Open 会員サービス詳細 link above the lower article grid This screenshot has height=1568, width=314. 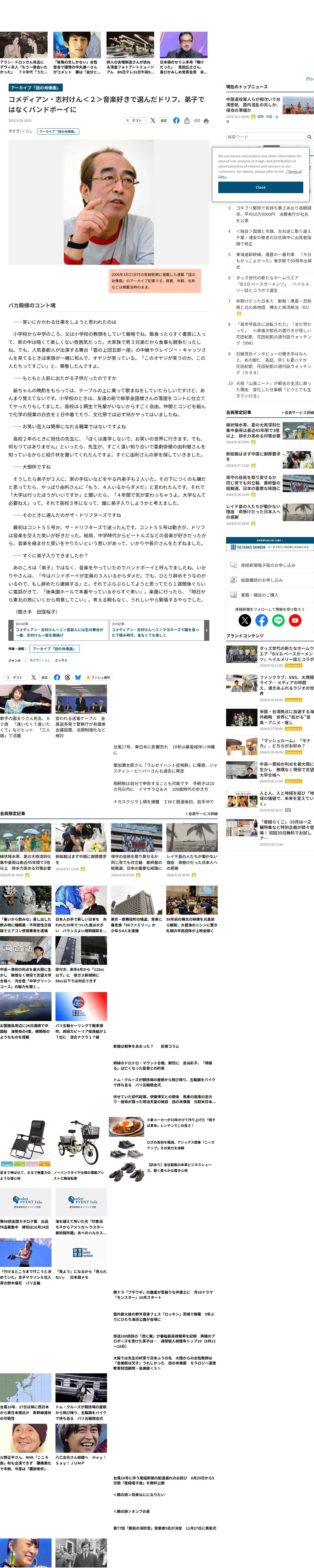pos(201,813)
